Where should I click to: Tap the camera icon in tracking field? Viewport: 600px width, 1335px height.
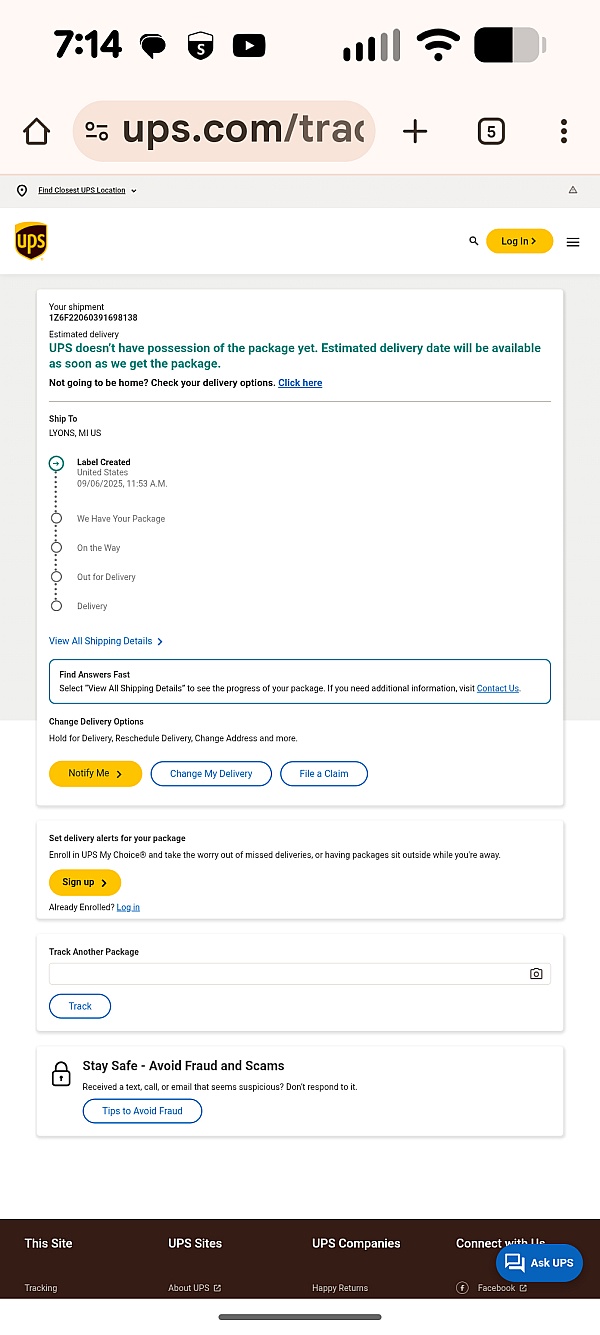(x=536, y=974)
